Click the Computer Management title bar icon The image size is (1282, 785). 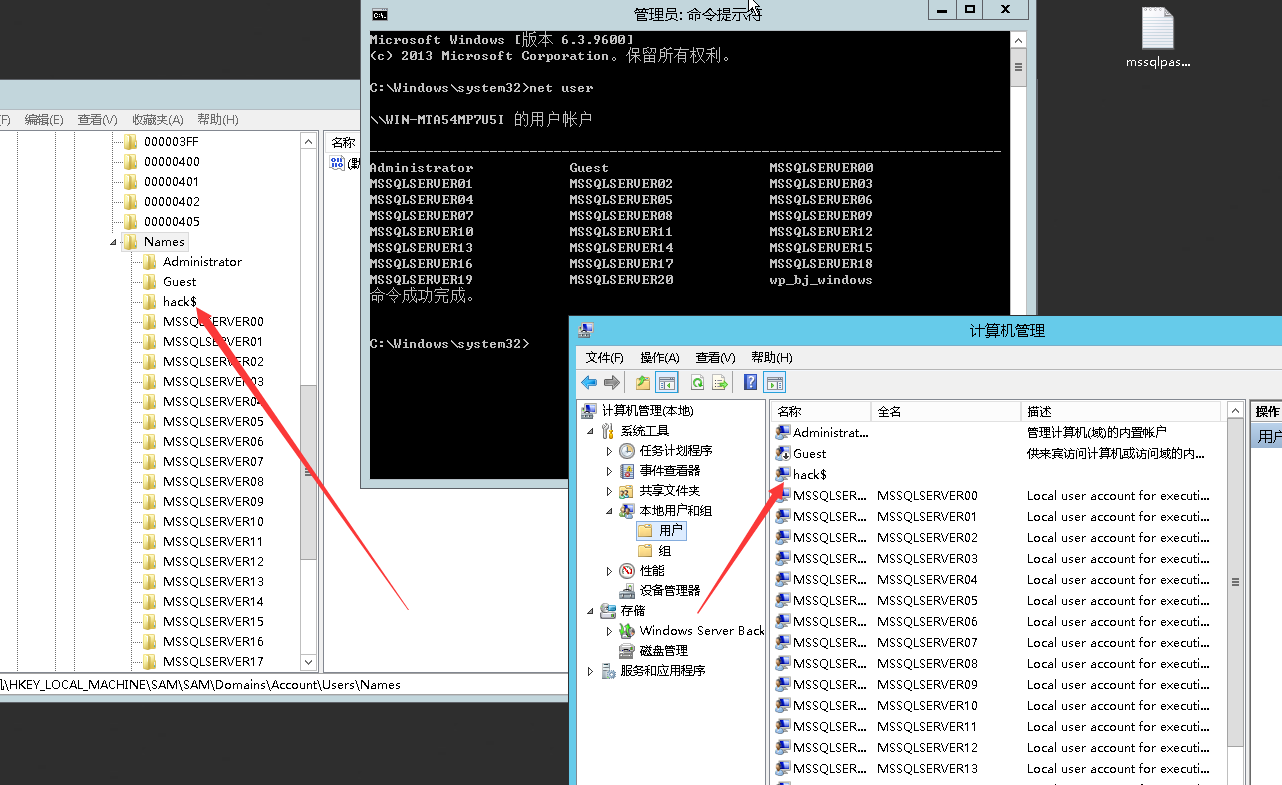(586, 330)
